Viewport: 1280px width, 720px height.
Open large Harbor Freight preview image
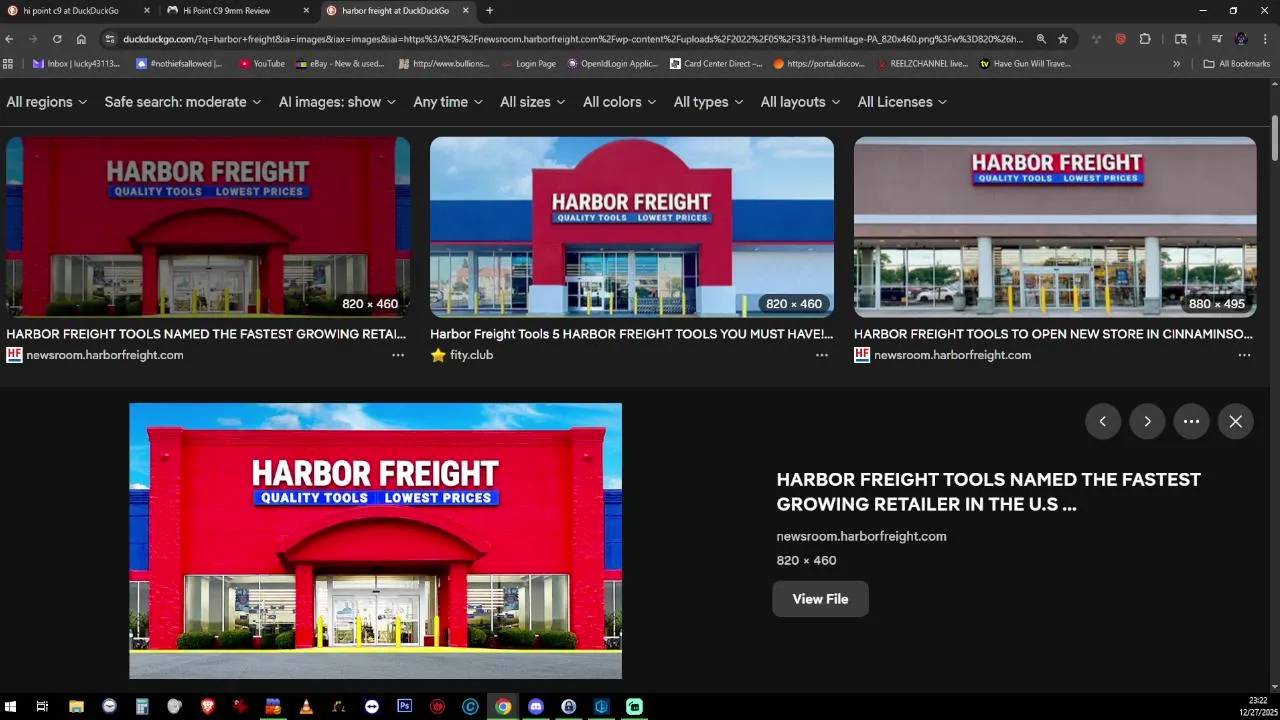[375, 541]
